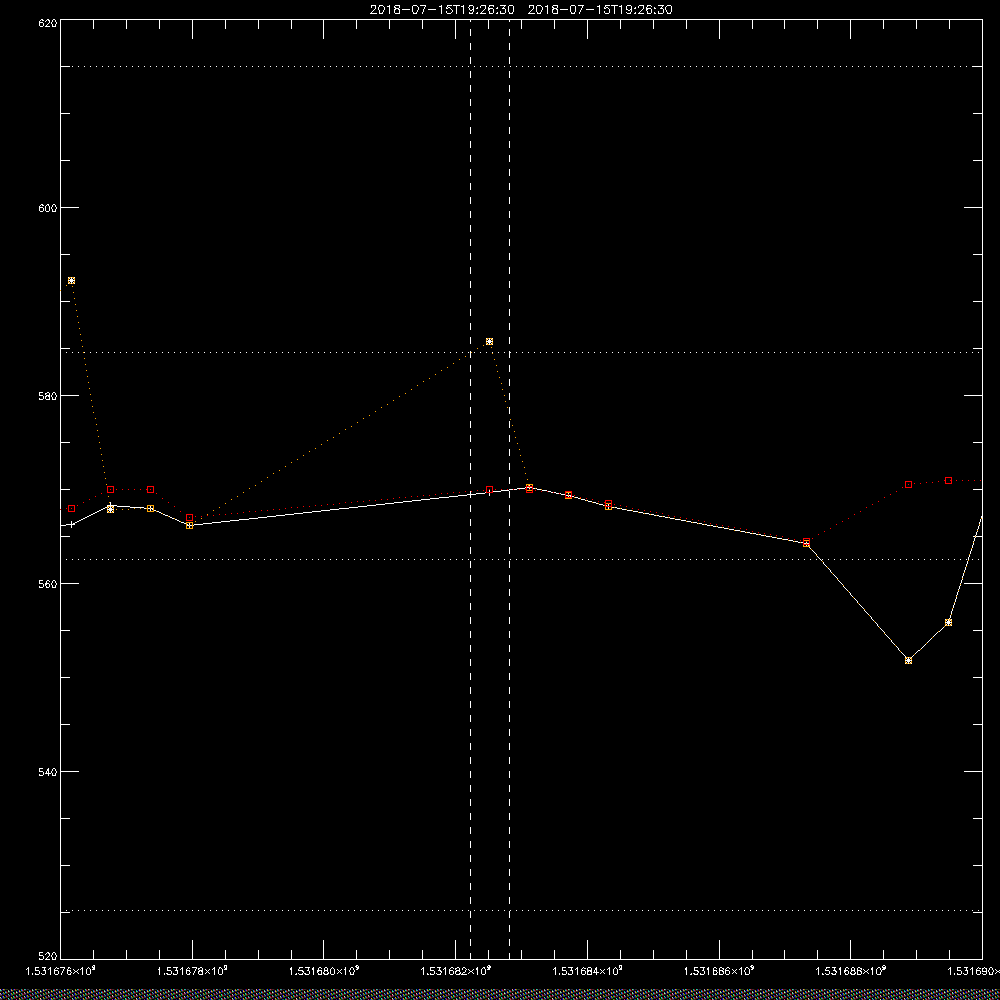Select the 520 y-axis label
This screenshot has height=1000, width=1000.
48,957
